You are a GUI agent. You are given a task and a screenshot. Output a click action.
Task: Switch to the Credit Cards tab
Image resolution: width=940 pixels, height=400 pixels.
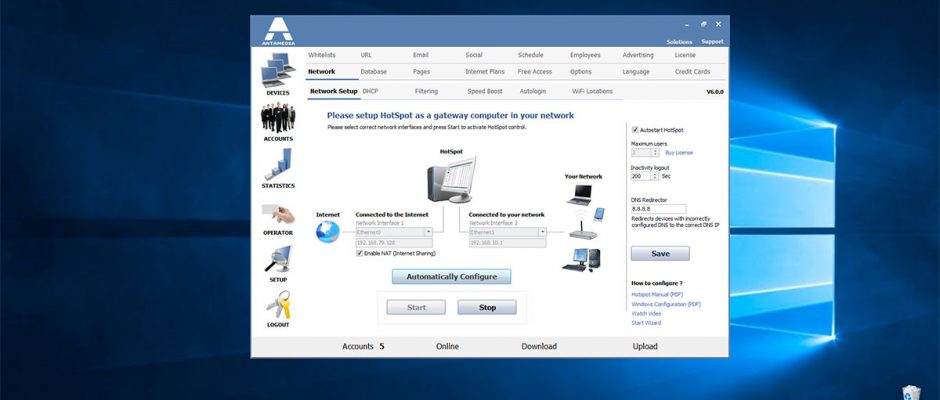tap(692, 71)
